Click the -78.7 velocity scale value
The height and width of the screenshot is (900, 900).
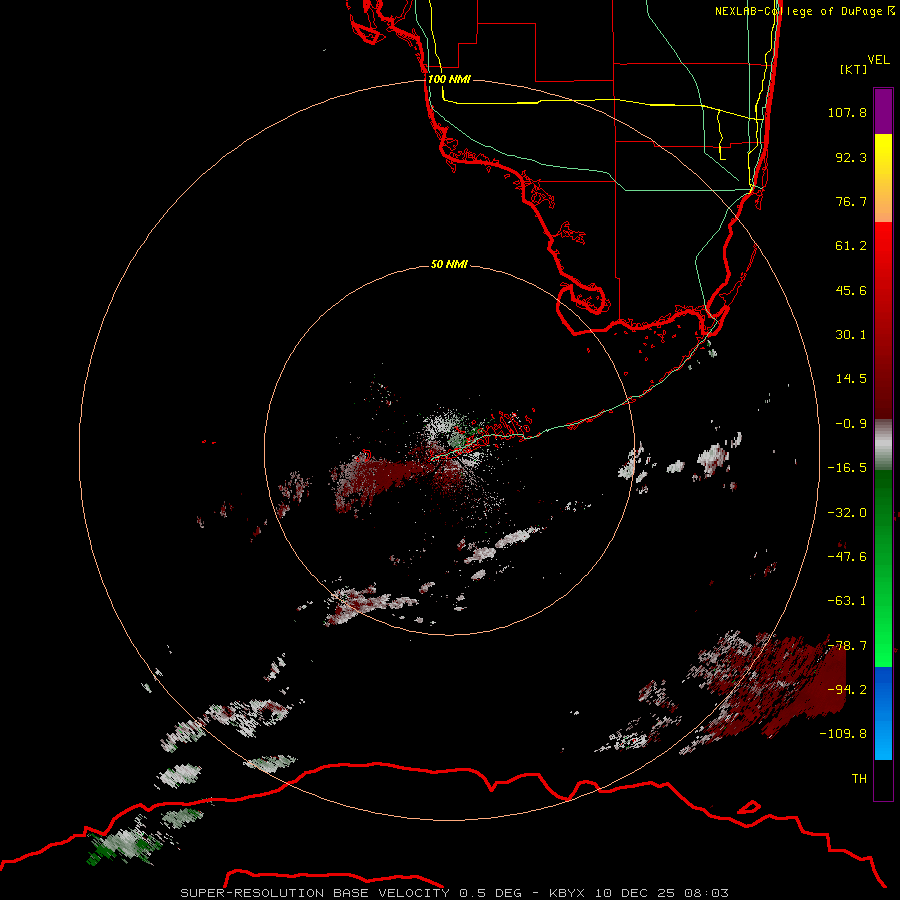pos(847,646)
